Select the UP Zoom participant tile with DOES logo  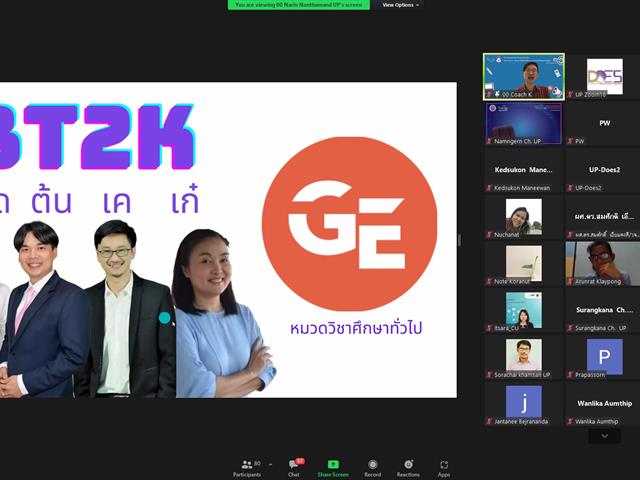(x=603, y=76)
